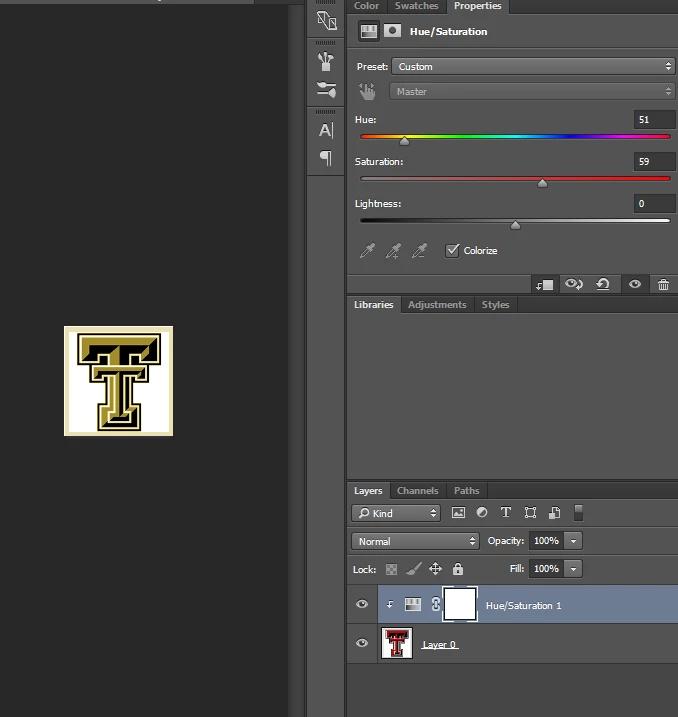Switch to the Adjustments tab
This screenshot has height=717, width=678.
(437, 305)
